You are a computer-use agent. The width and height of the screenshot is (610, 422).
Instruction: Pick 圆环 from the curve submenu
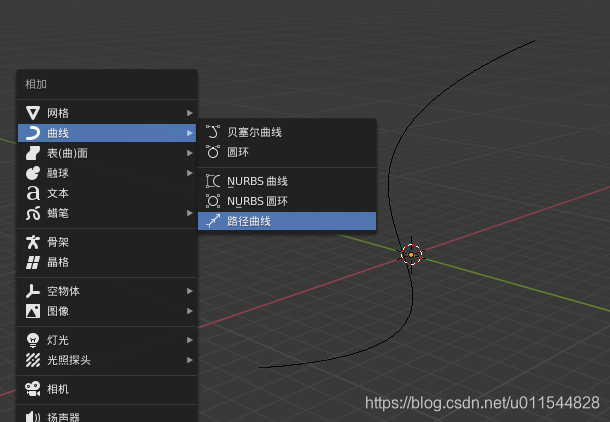point(287,152)
